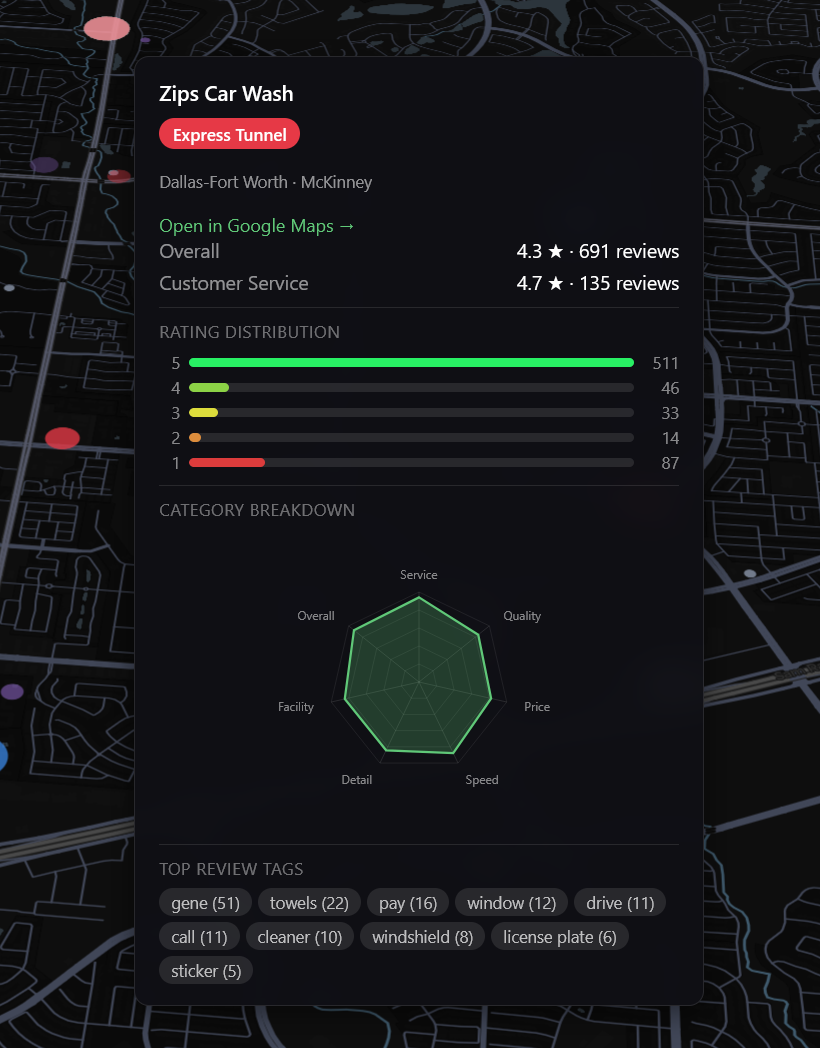Click the 87 count for one star

[x=670, y=463]
